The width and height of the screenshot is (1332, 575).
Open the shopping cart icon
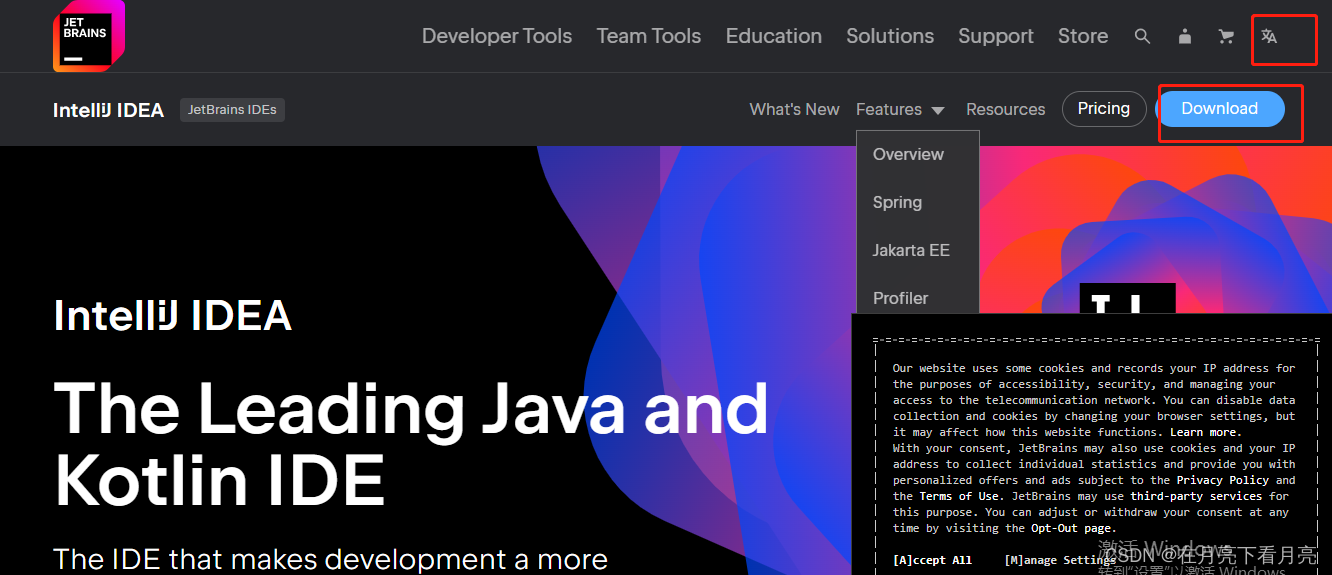[1226, 36]
